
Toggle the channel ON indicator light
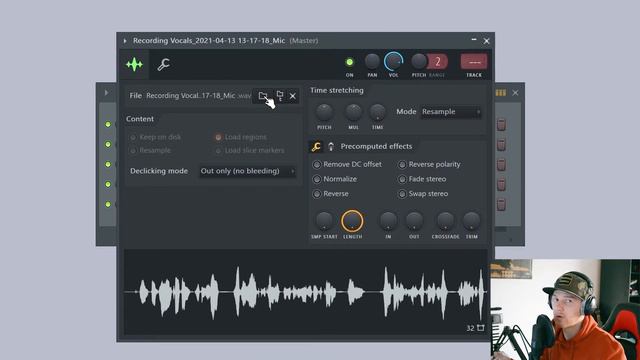(x=349, y=62)
